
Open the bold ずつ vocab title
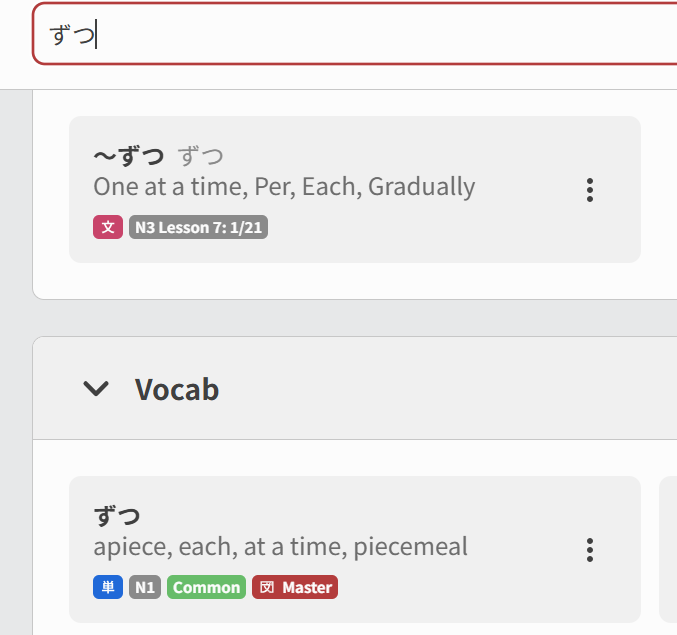[117, 516]
